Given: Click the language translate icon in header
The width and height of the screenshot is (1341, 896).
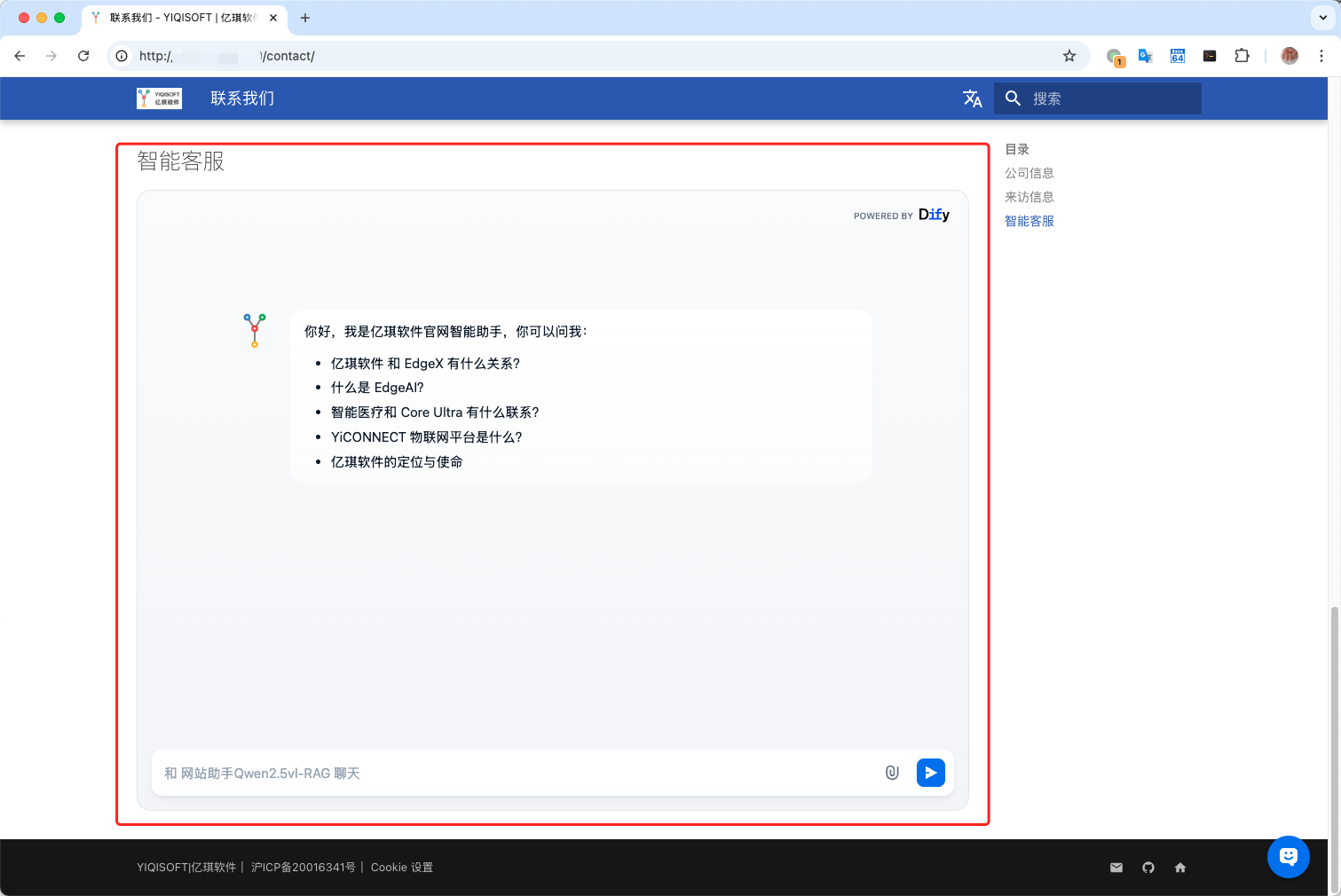Looking at the screenshot, I should pos(973,98).
